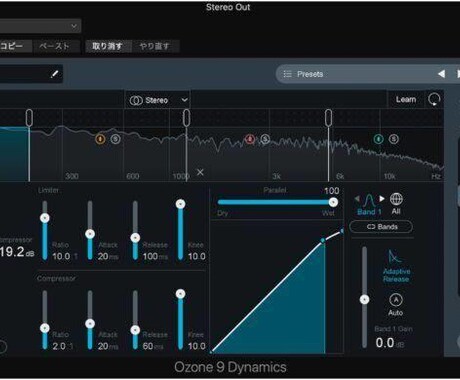Image resolution: width=460 pixels, height=380 pixels.
Task: Click the Compressor Ratio value 2.0
Action: pos(59,346)
